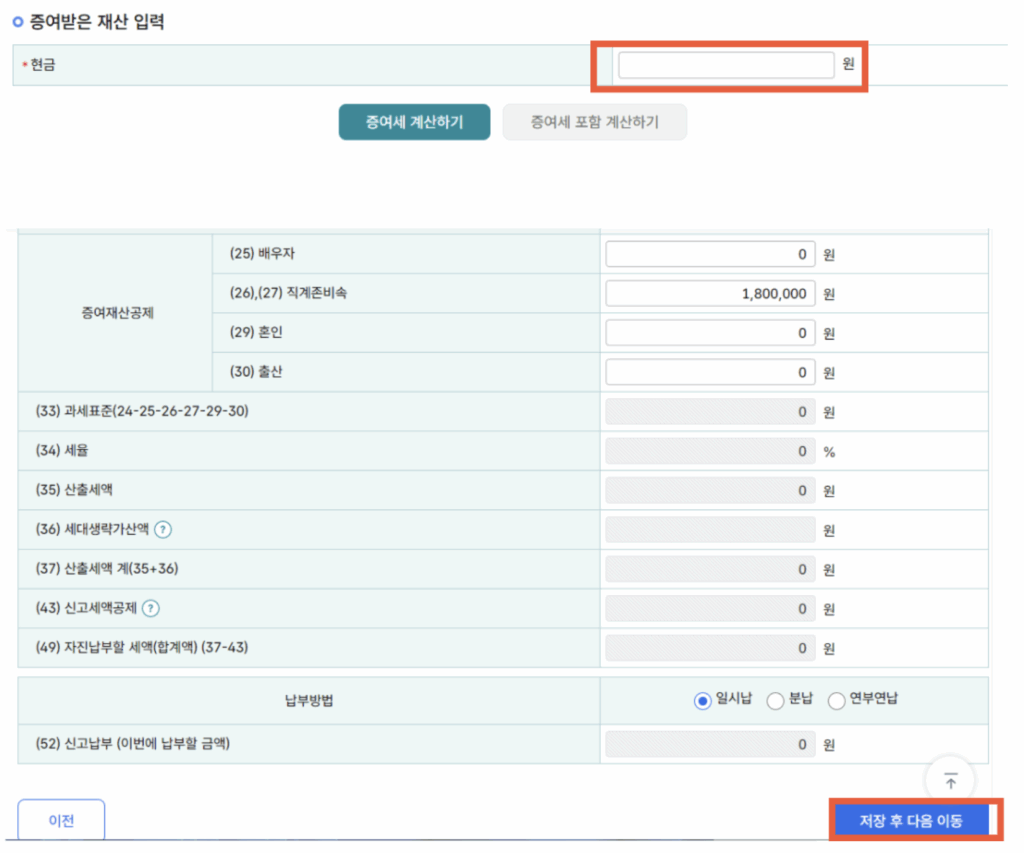Click the 신고납부 amount field
Screen dimensions: 1024x853
tap(710, 745)
